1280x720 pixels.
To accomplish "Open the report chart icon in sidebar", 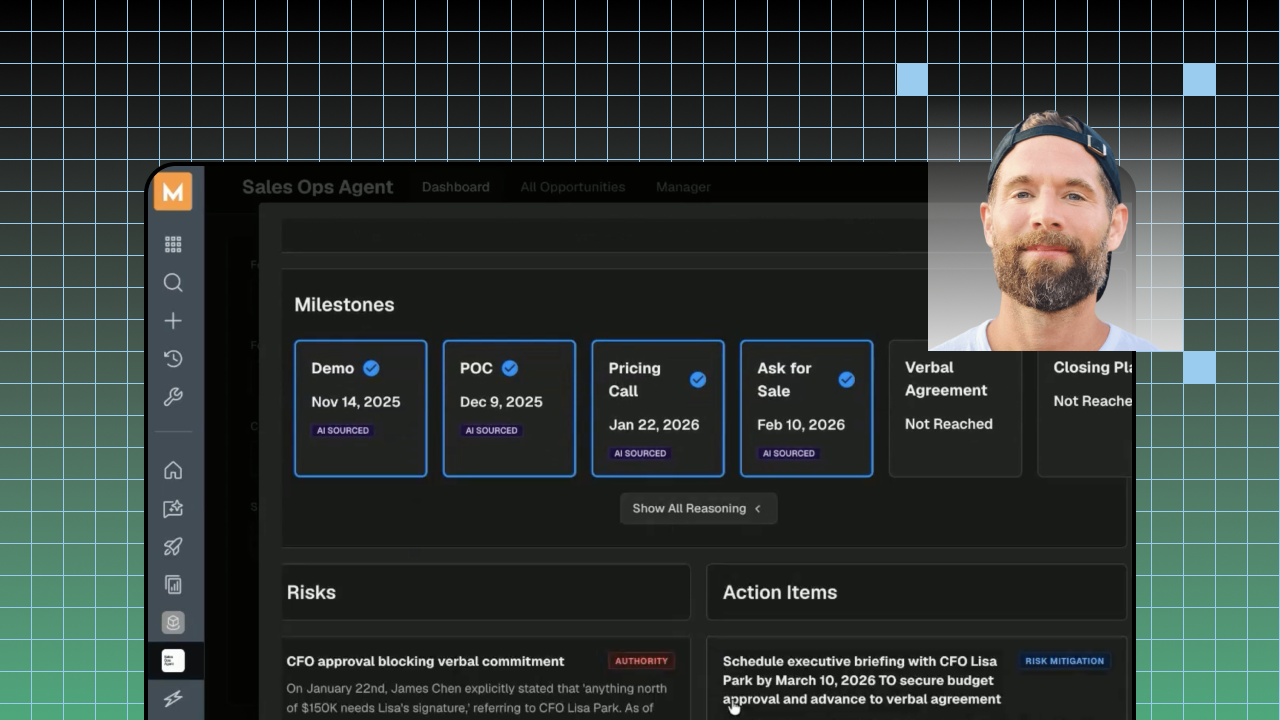I will tap(173, 584).
